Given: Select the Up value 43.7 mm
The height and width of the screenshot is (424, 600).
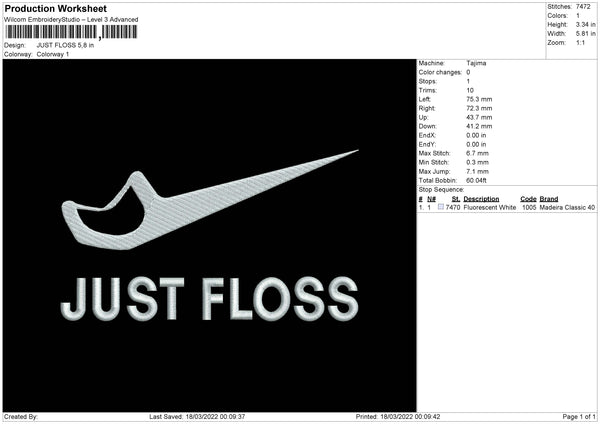Looking at the screenshot, I should pyautogui.click(x=479, y=117).
